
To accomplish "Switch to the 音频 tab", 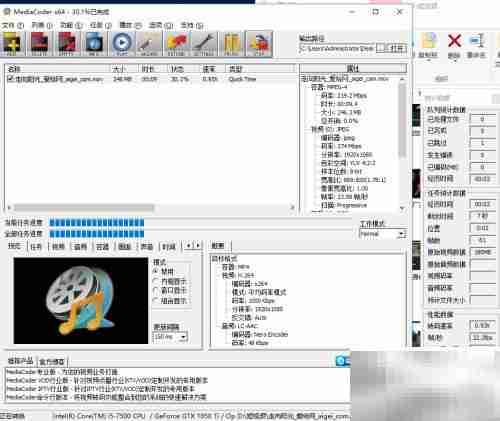I will point(80,247).
